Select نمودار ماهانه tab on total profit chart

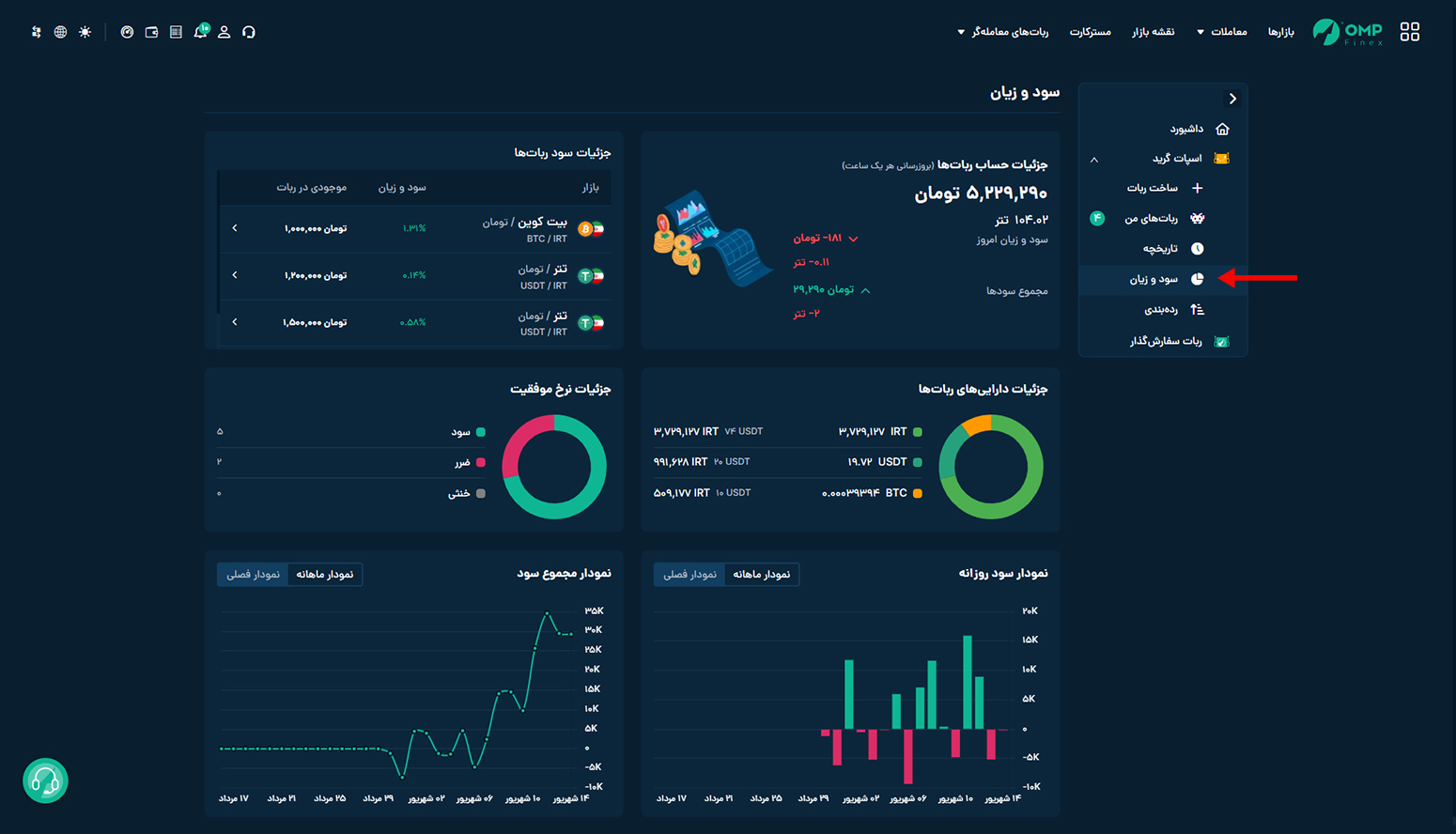click(325, 574)
